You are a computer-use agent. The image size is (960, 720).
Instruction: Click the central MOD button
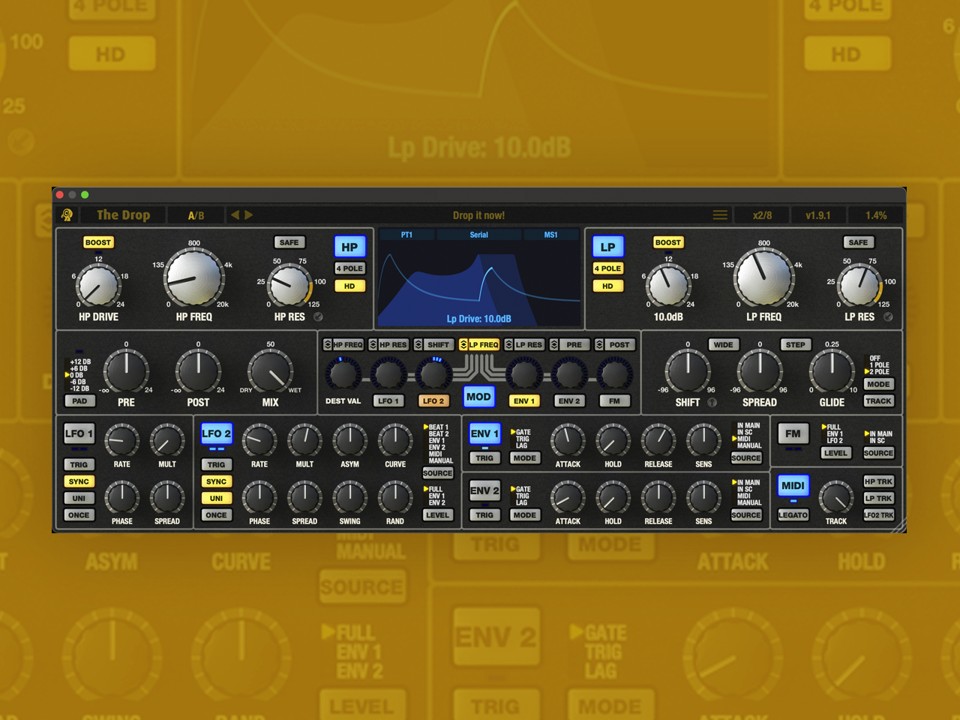(x=479, y=397)
